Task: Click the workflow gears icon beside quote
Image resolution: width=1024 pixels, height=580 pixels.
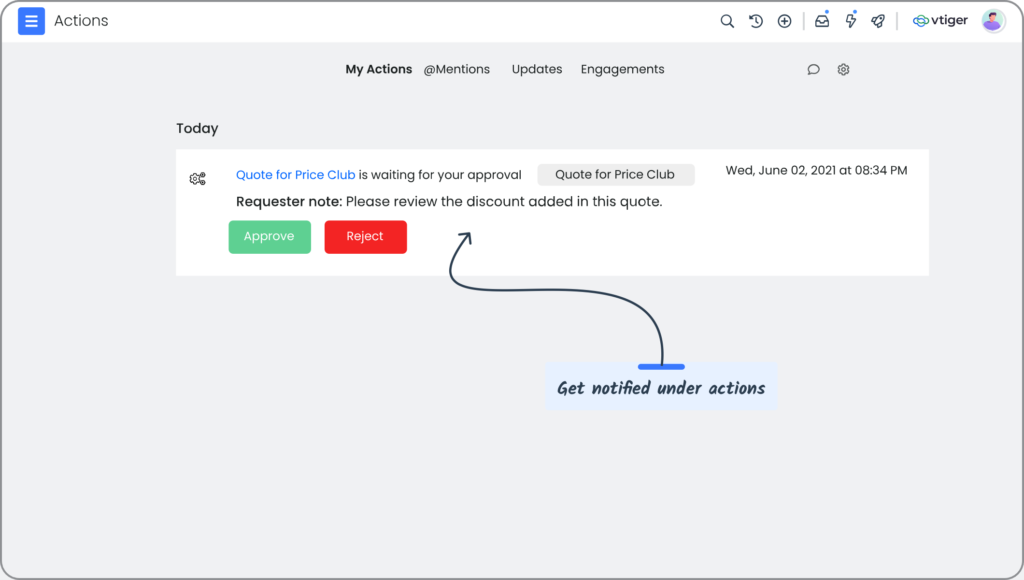Action: pyautogui.click(x=197, y=178)
